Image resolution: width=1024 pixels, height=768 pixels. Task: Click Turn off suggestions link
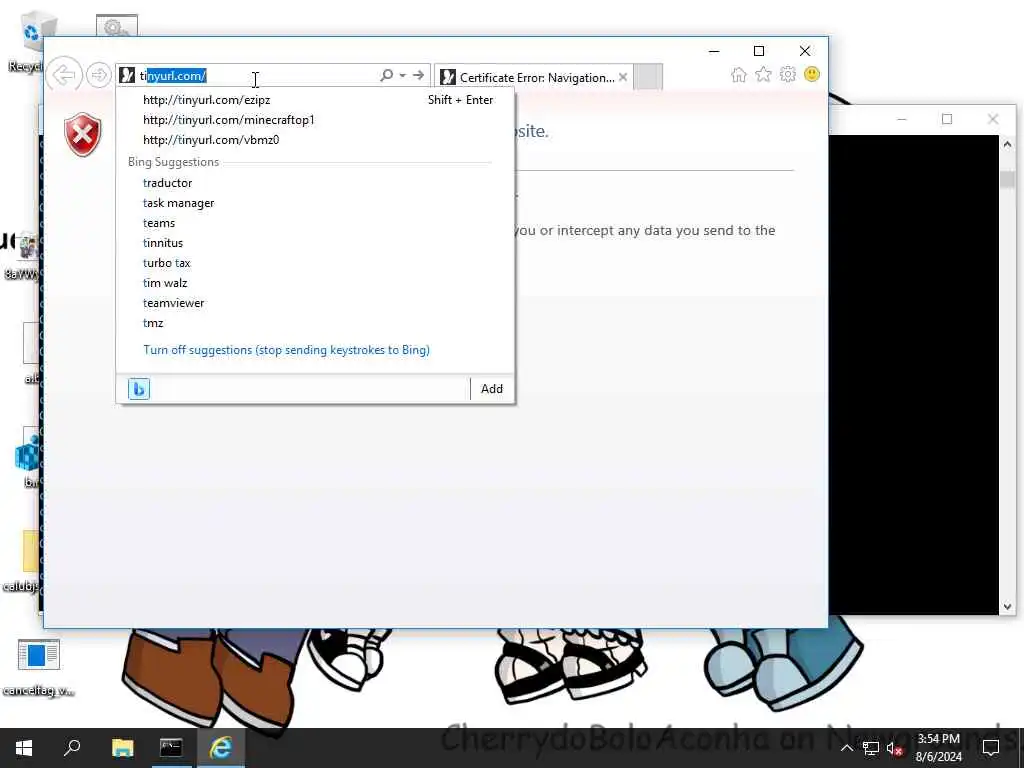(x=286, y=350)
